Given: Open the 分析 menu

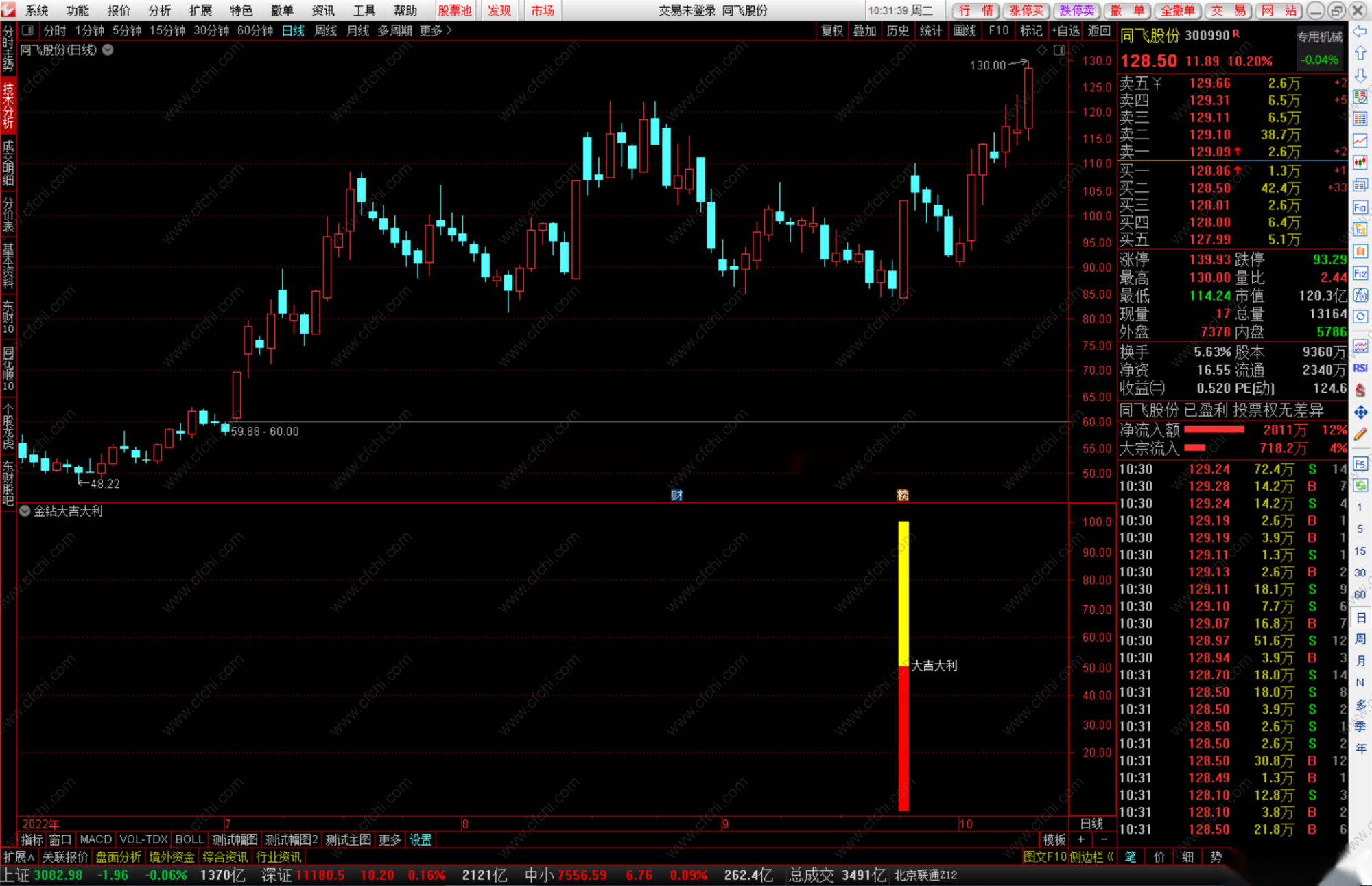Looking at the screenshot, I should click(x=159, y=10).
